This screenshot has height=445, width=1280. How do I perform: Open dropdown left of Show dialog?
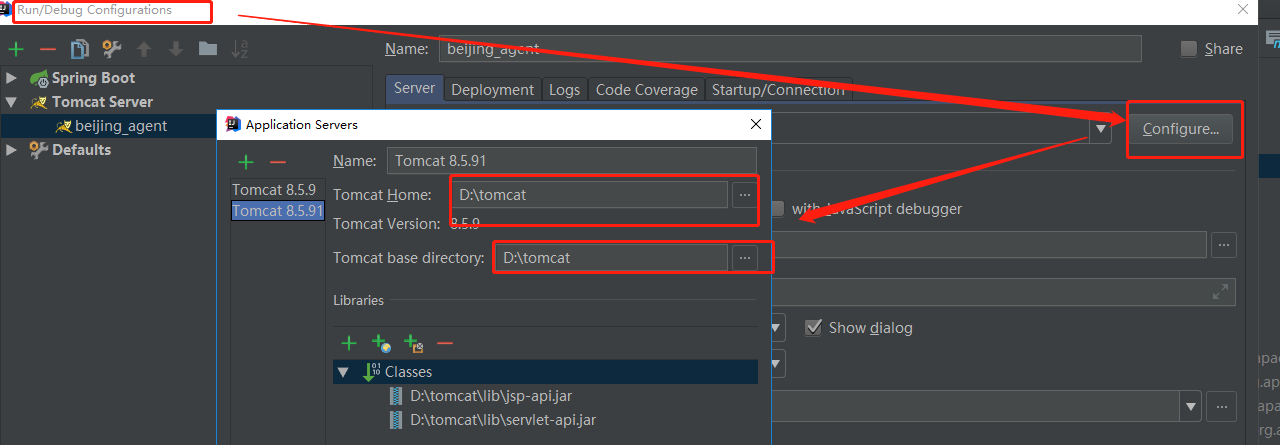[777, 328]
